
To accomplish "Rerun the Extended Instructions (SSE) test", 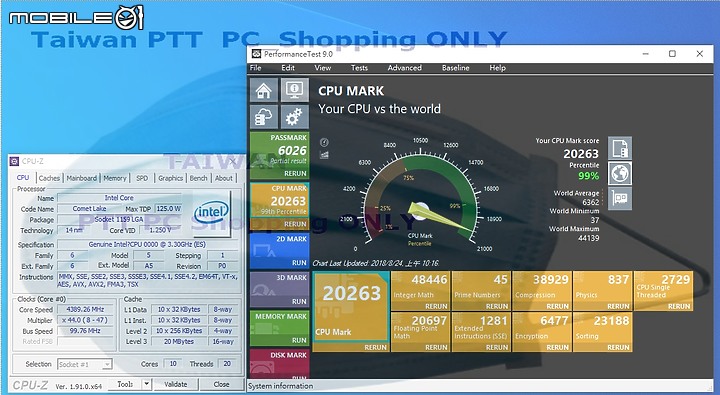I will [x=497, y=348].
